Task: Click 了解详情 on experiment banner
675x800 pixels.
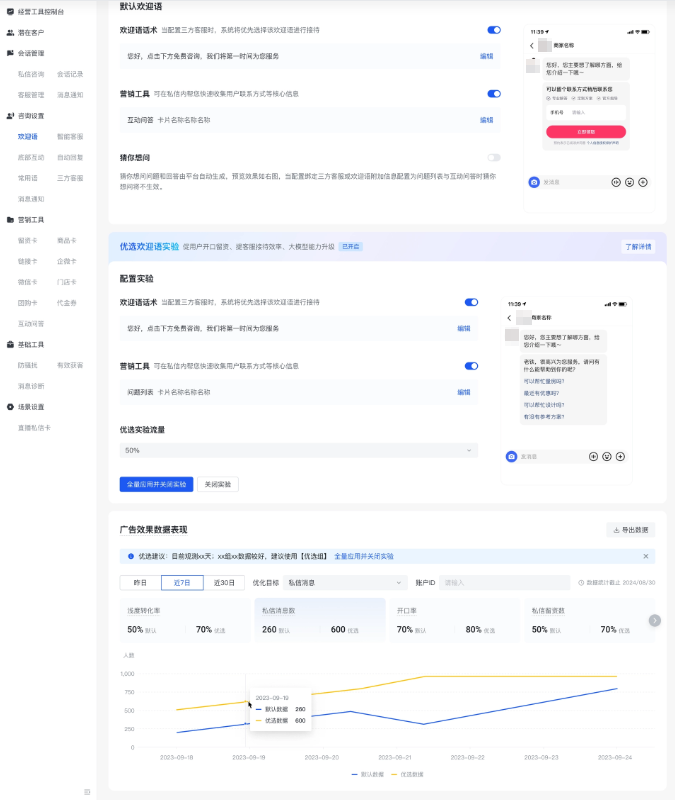Action: click(638, 247)
